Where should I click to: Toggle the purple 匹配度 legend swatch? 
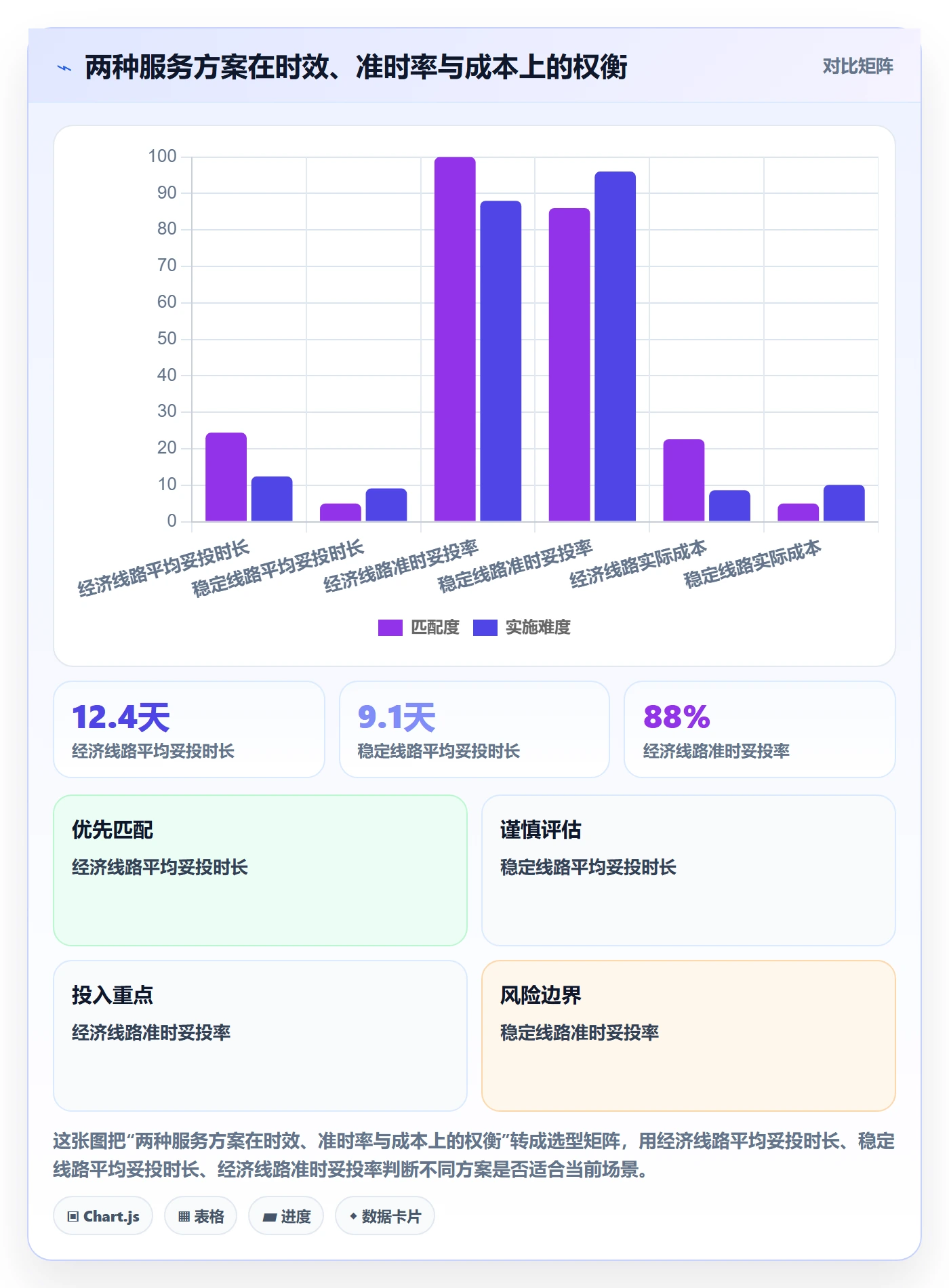(x=390, y=628)
